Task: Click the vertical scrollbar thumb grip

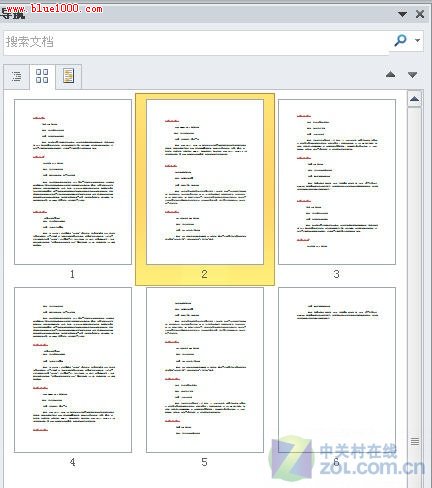Action: coord(415,442)
